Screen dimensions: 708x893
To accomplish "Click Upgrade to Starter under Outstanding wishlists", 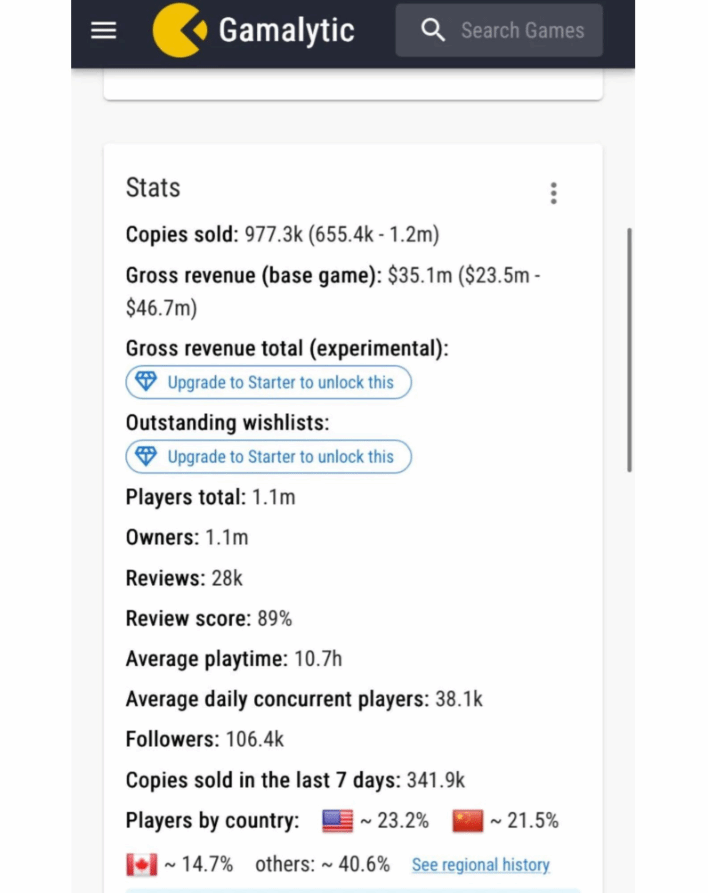I will point(280,456).
